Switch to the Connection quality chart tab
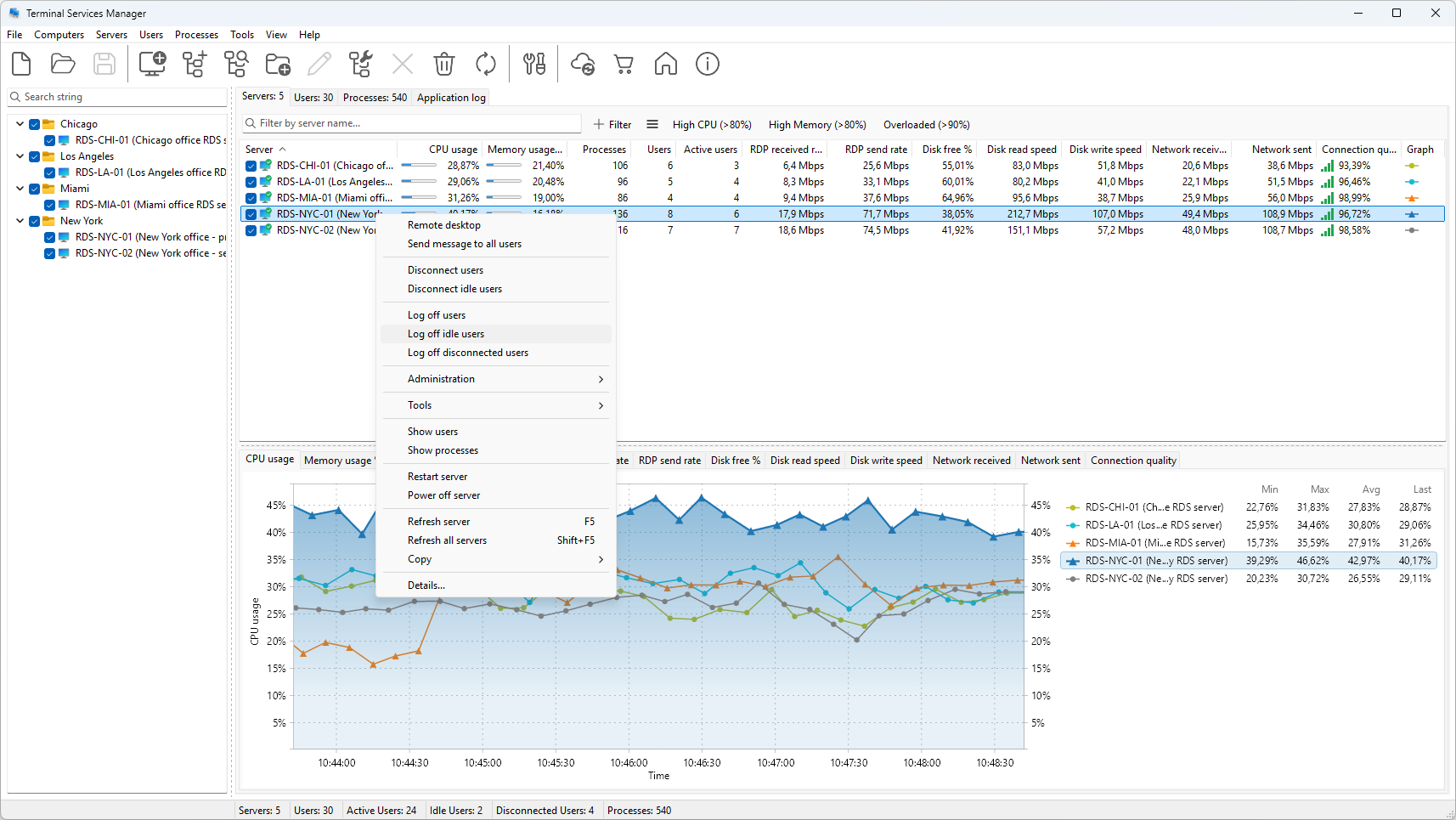Image resolution: width=1456 pixels, height=820 pixels. pyautogui.click(x=1133, y=461)
